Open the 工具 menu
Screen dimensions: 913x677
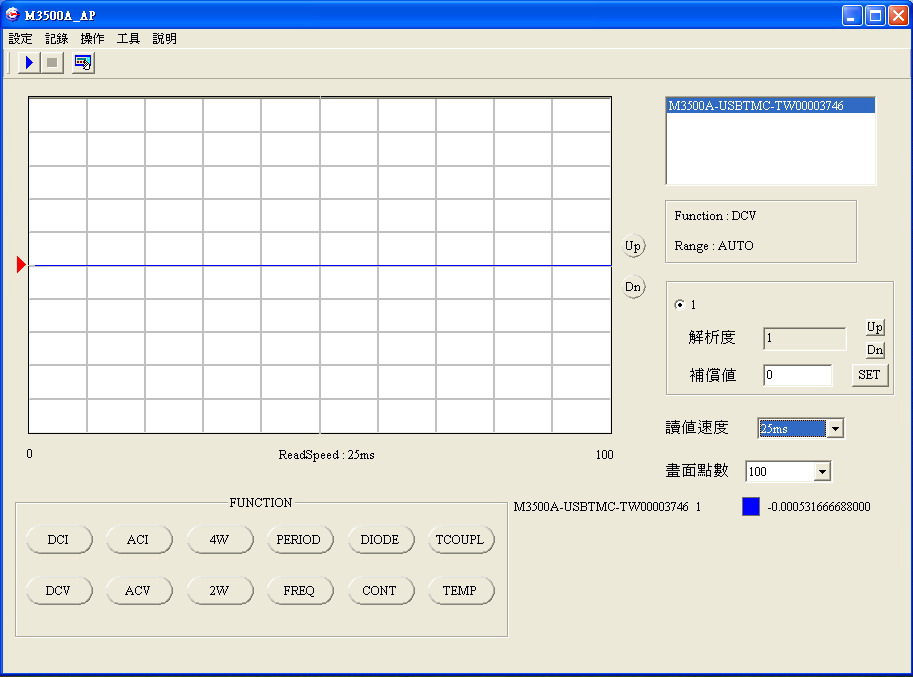coord(128,39)
